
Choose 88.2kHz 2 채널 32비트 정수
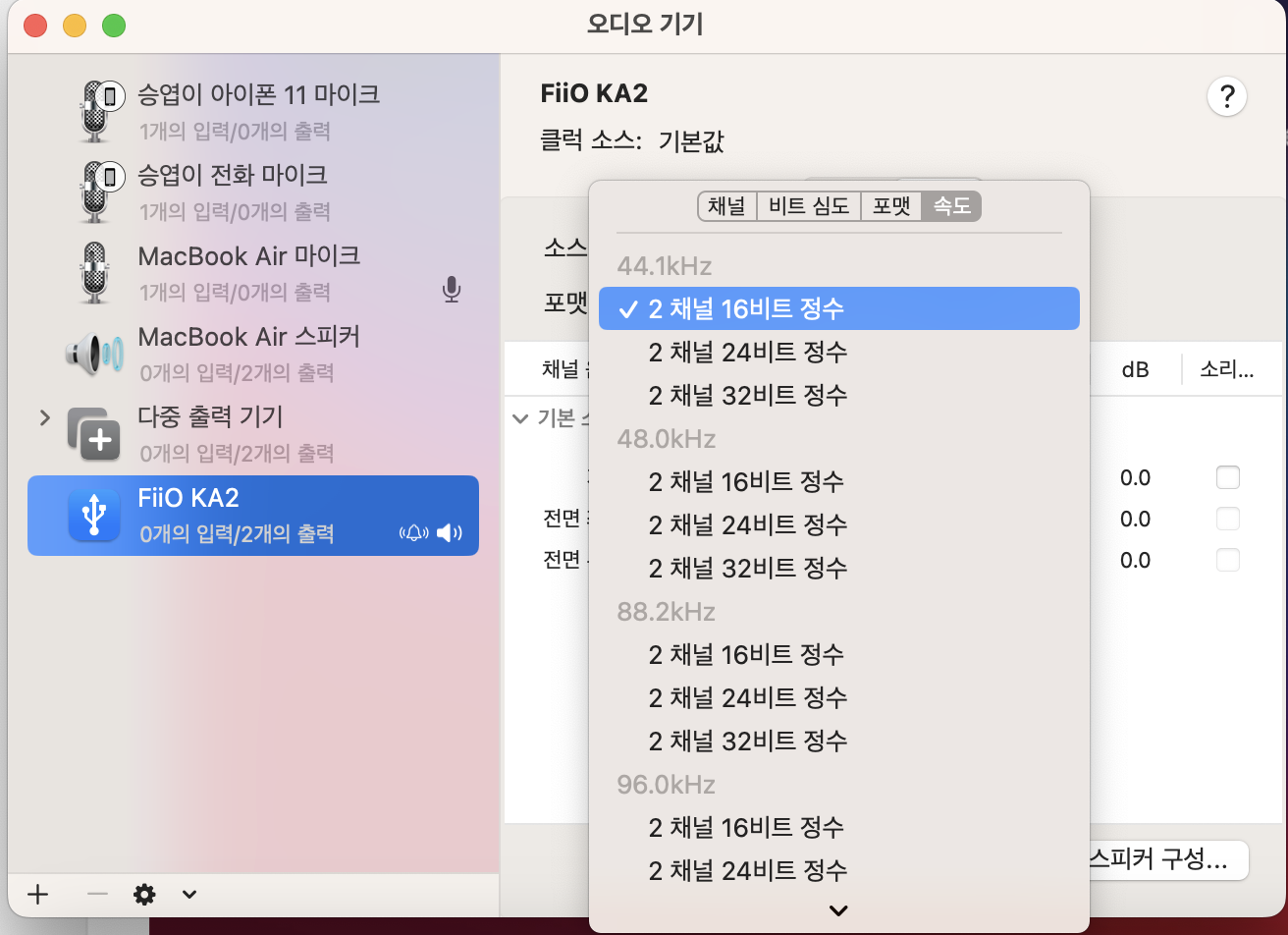click(839, 741)
